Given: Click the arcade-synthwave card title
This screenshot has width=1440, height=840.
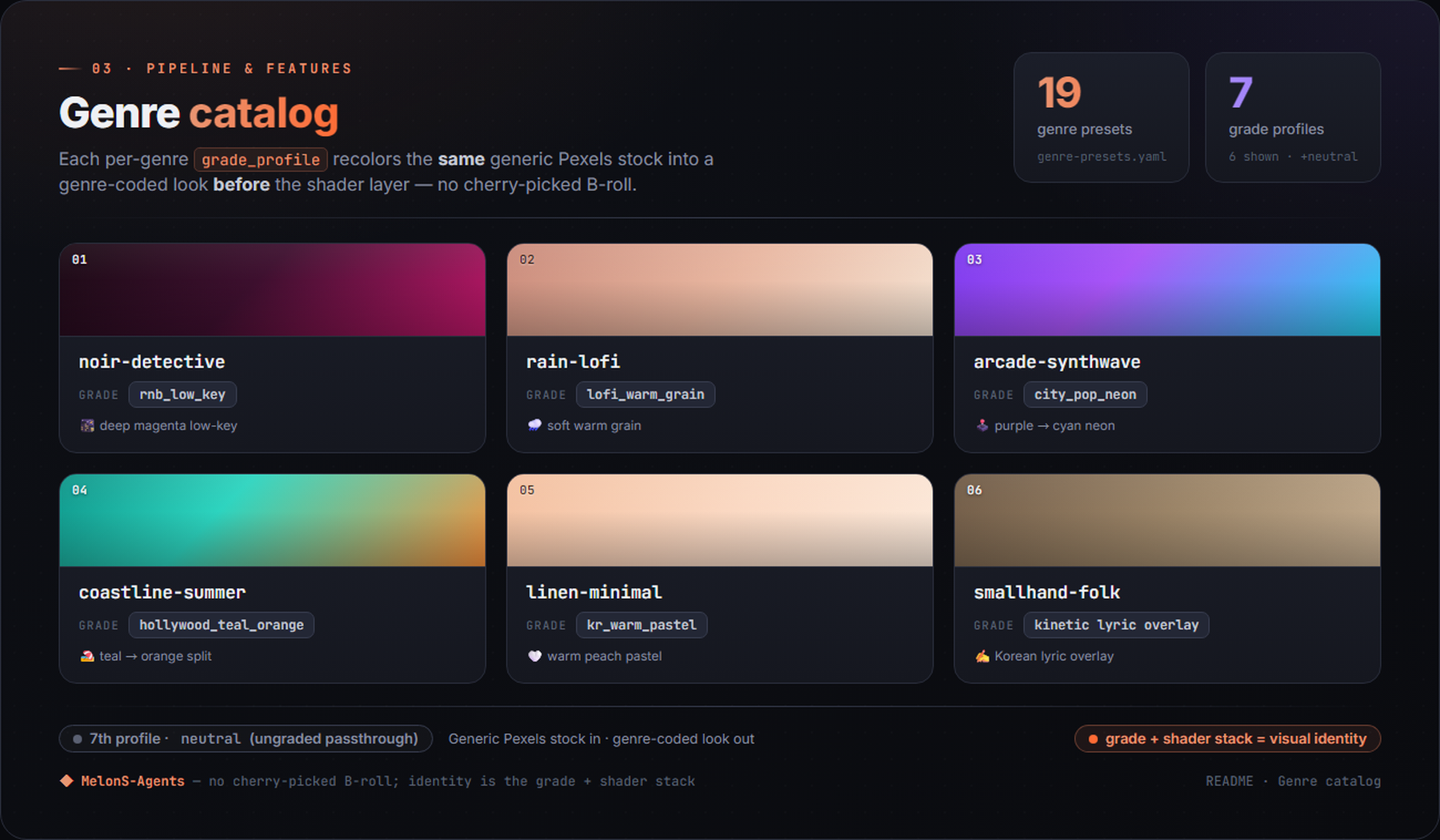Looking at the screenshot, I should pos(1057,362).
